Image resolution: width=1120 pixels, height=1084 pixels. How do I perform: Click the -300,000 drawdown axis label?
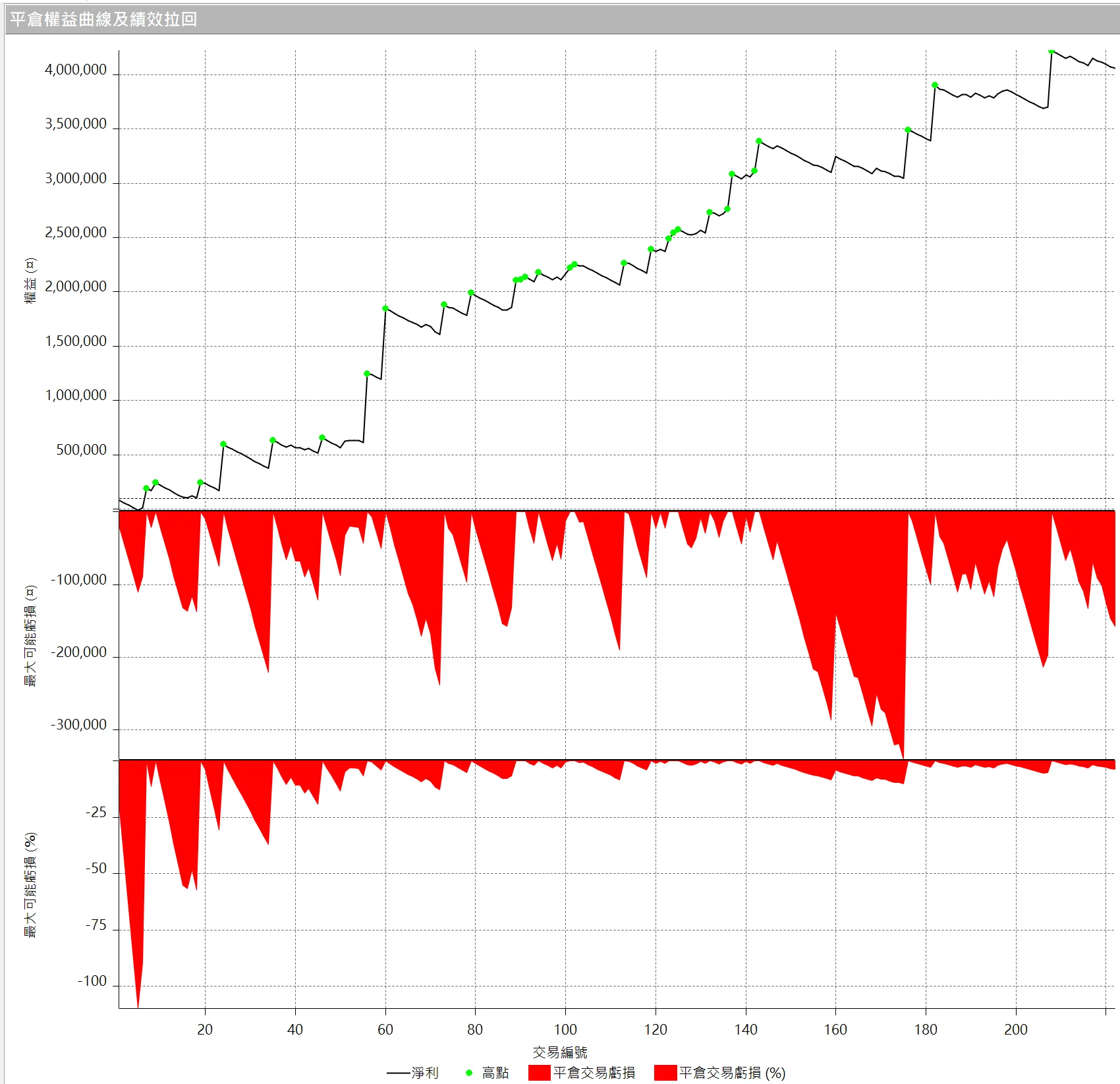78,725
